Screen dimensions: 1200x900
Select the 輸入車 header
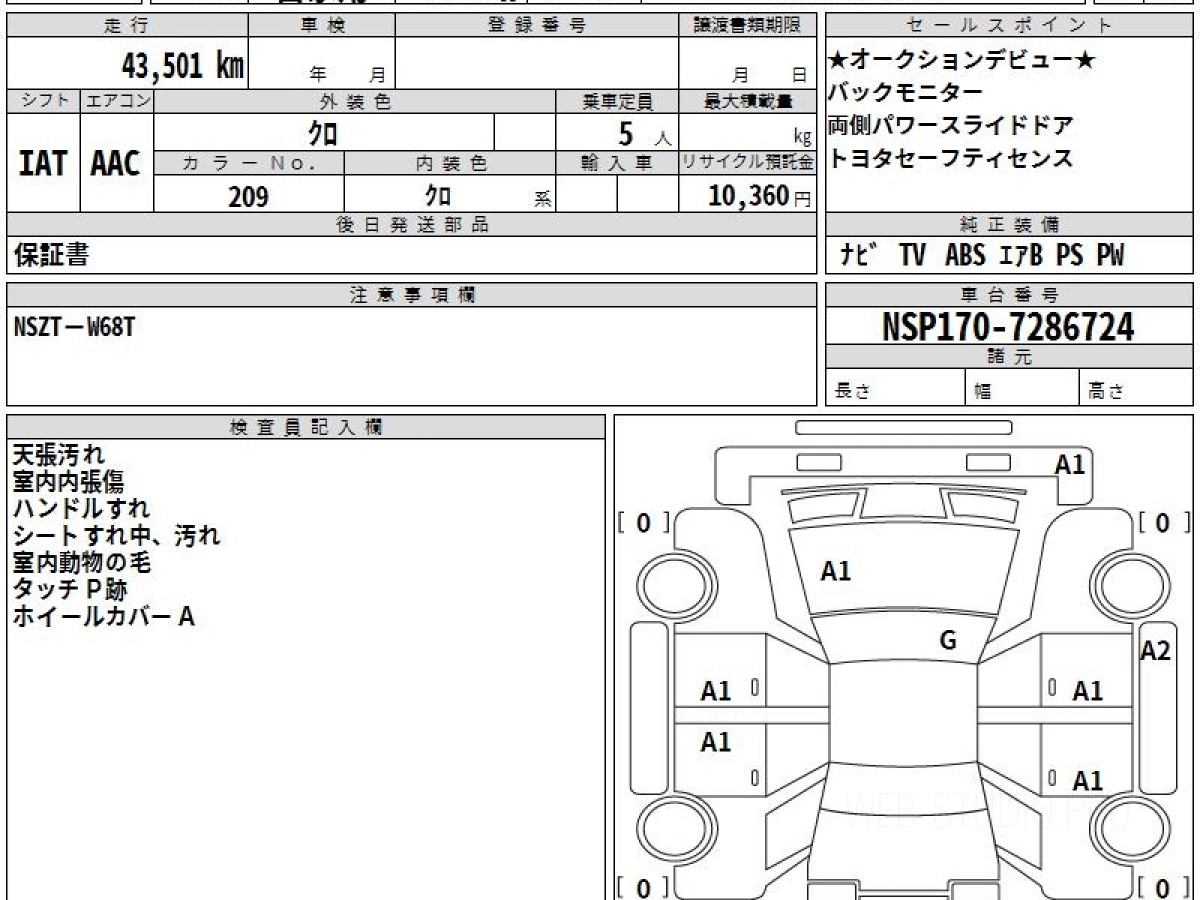[x=617, y=163]
